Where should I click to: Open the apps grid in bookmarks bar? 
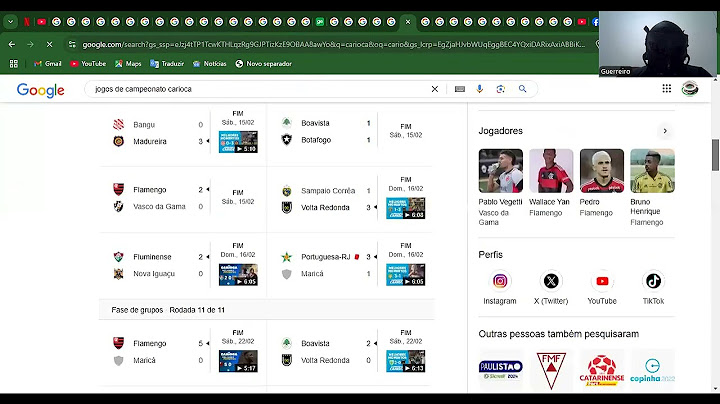click(x=14, y=64)
